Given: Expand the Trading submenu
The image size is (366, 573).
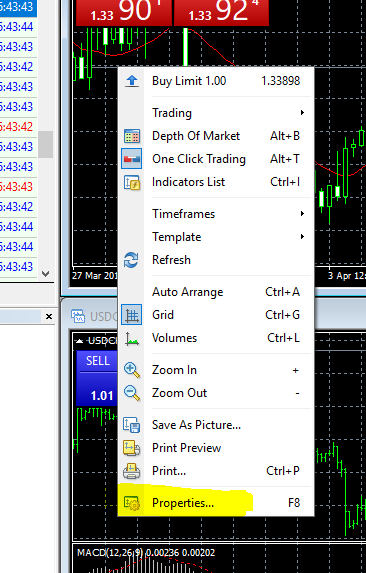Looking at the screenshot, I should [x=216, y=113].
